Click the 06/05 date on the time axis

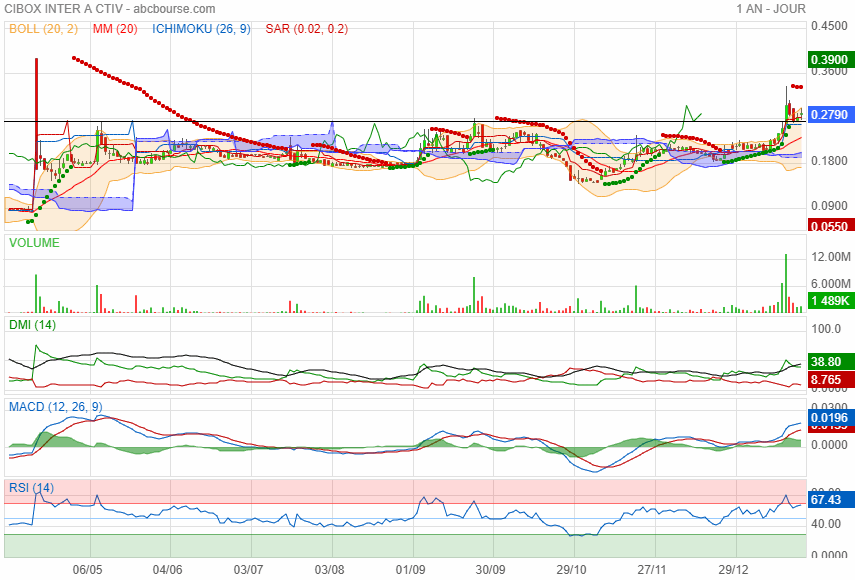(87, 570)
